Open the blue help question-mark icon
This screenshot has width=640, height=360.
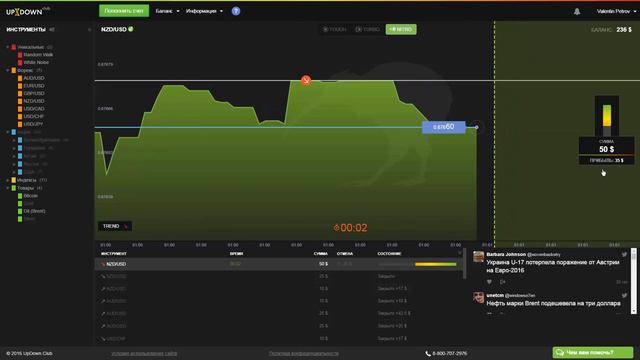tap(236, 11)
